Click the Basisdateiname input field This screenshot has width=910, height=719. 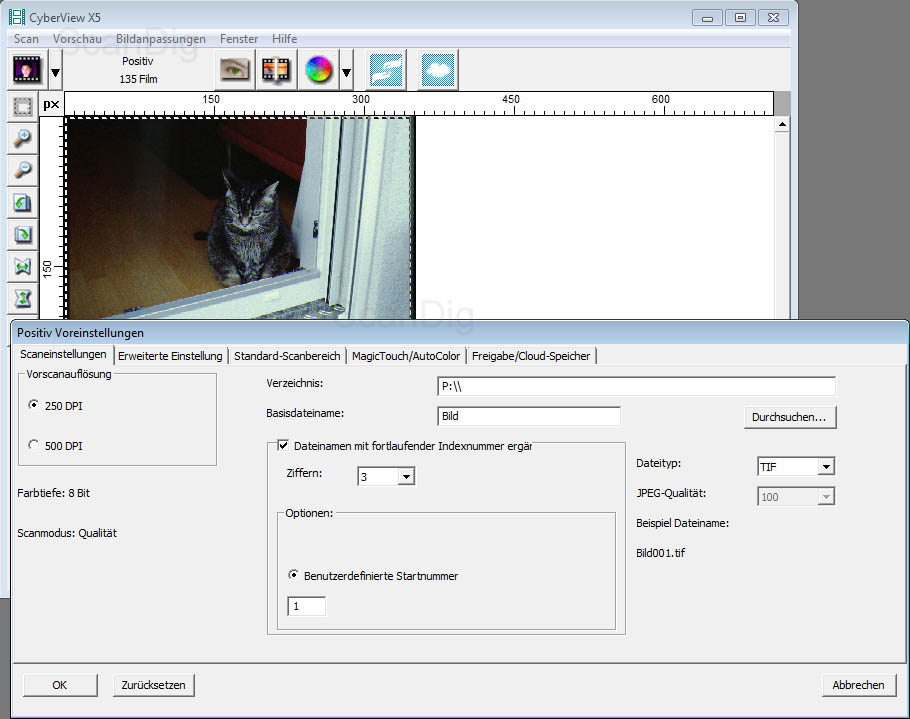pyautogui.click(x=528, y=415)
